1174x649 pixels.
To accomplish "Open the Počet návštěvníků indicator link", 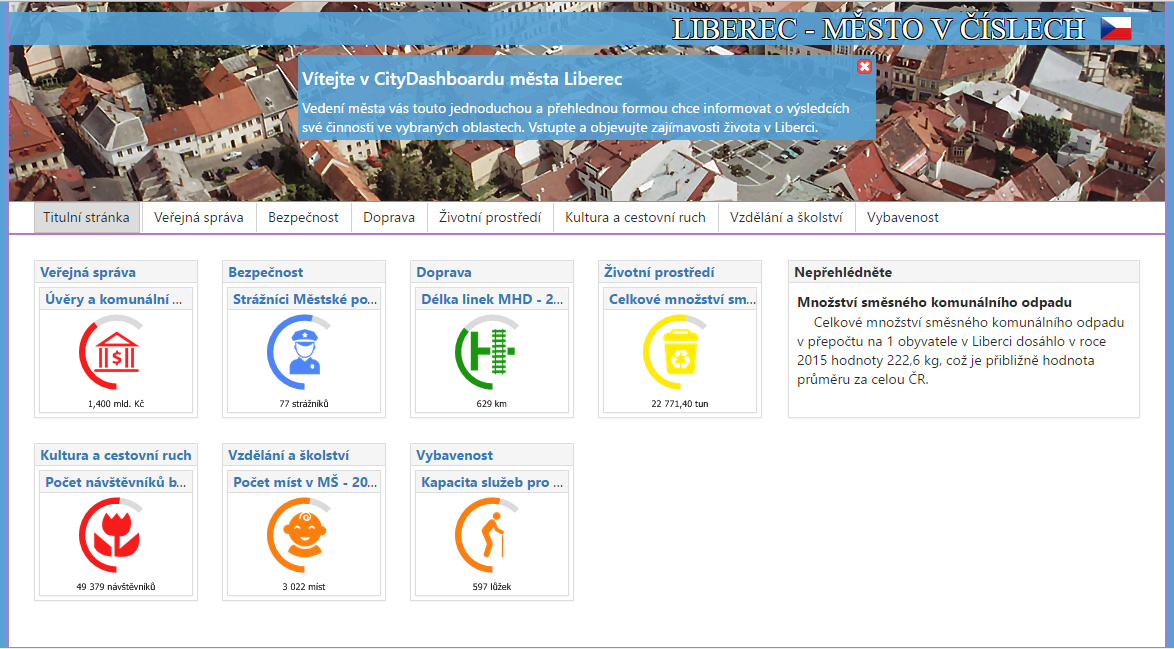I will click(x=116, y=482).
